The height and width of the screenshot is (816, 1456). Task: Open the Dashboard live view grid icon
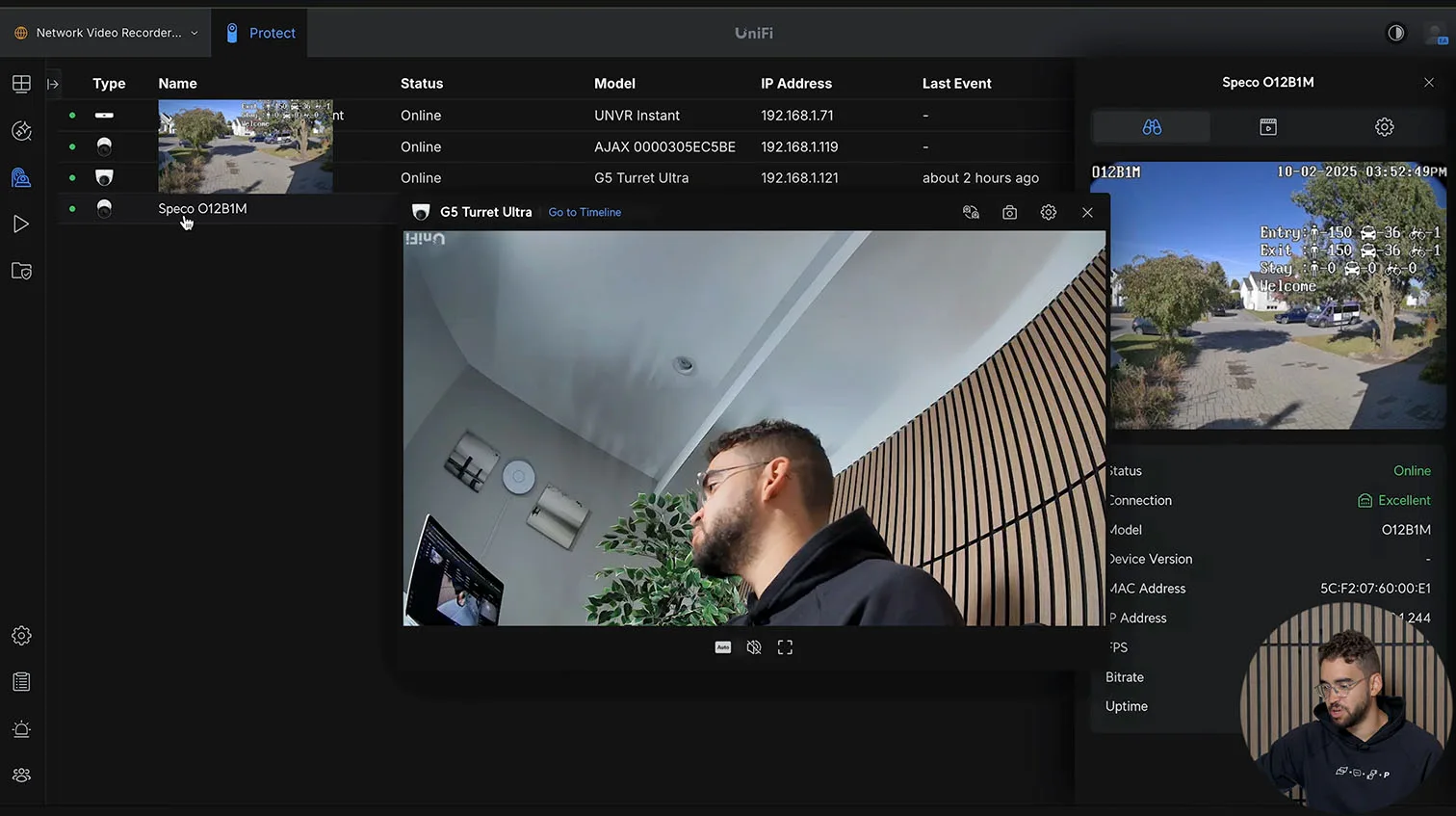(21, 84)
